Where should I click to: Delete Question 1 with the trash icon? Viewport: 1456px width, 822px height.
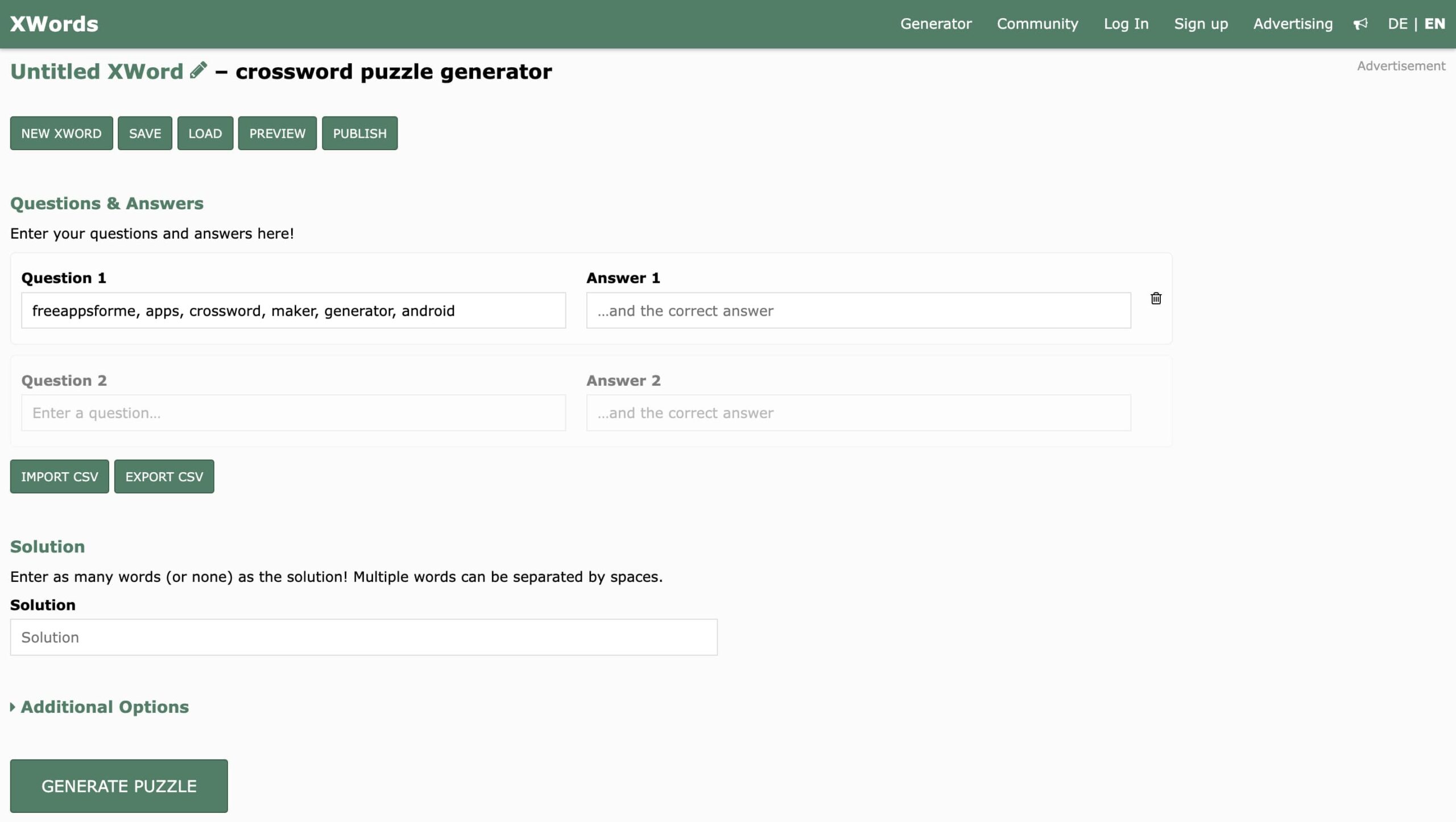[x=1156, y=298]
